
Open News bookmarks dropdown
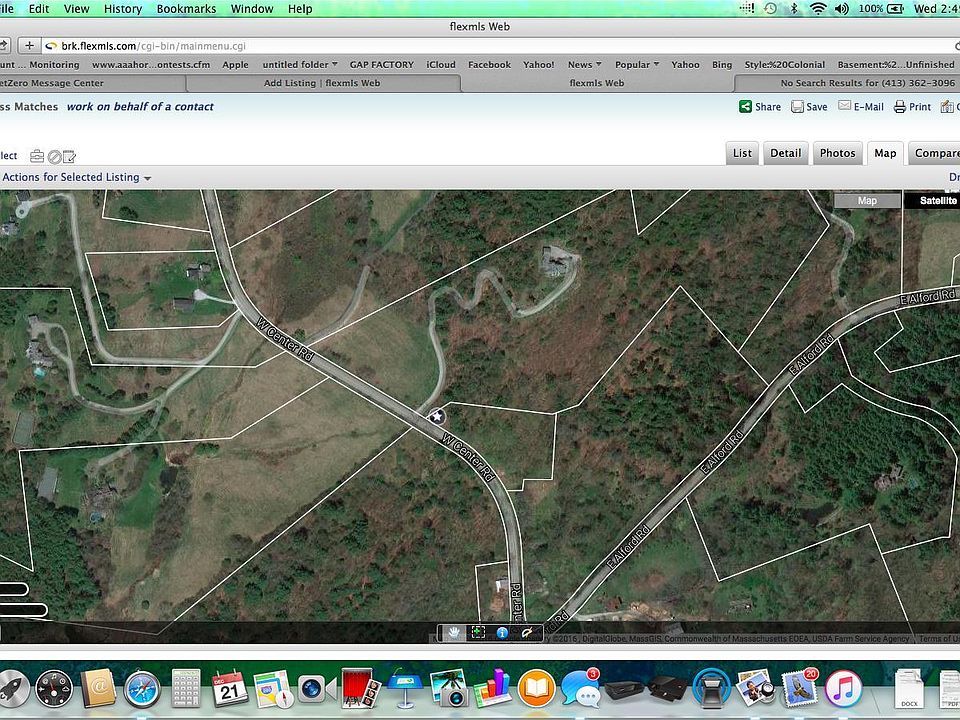pos(585,64)
